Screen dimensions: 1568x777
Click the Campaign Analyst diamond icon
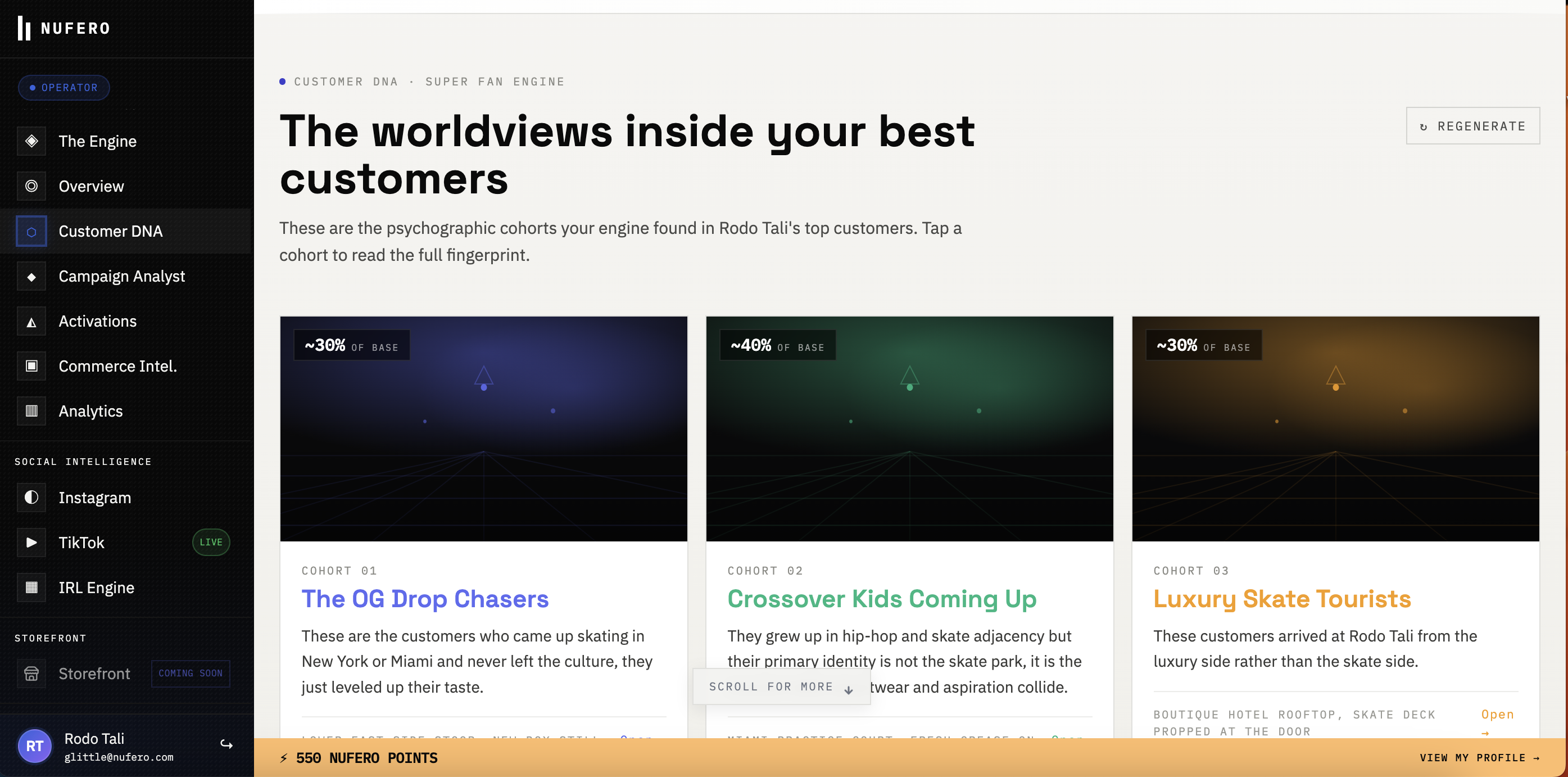click(31, 277)
